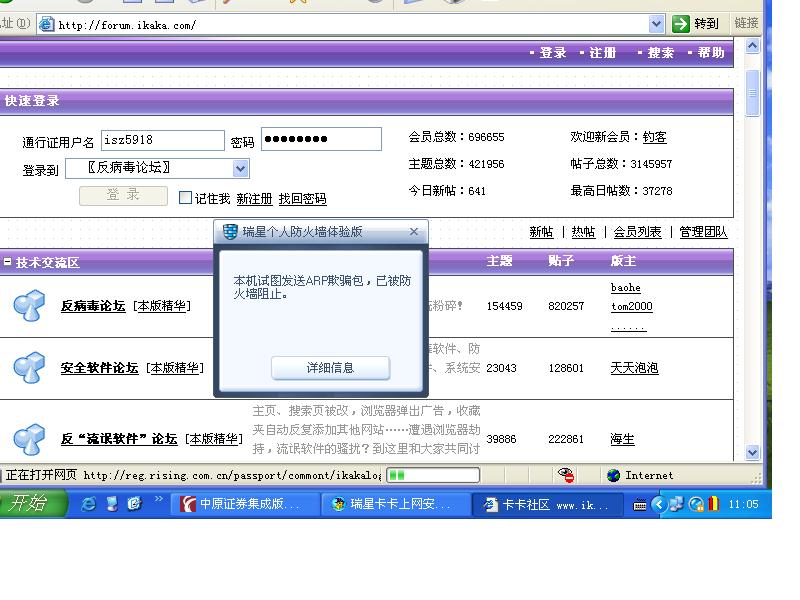Viewport: 800px width, 600px height.
Task: Click the page scrollbar down arrow
Action: [x=753, y=452]
